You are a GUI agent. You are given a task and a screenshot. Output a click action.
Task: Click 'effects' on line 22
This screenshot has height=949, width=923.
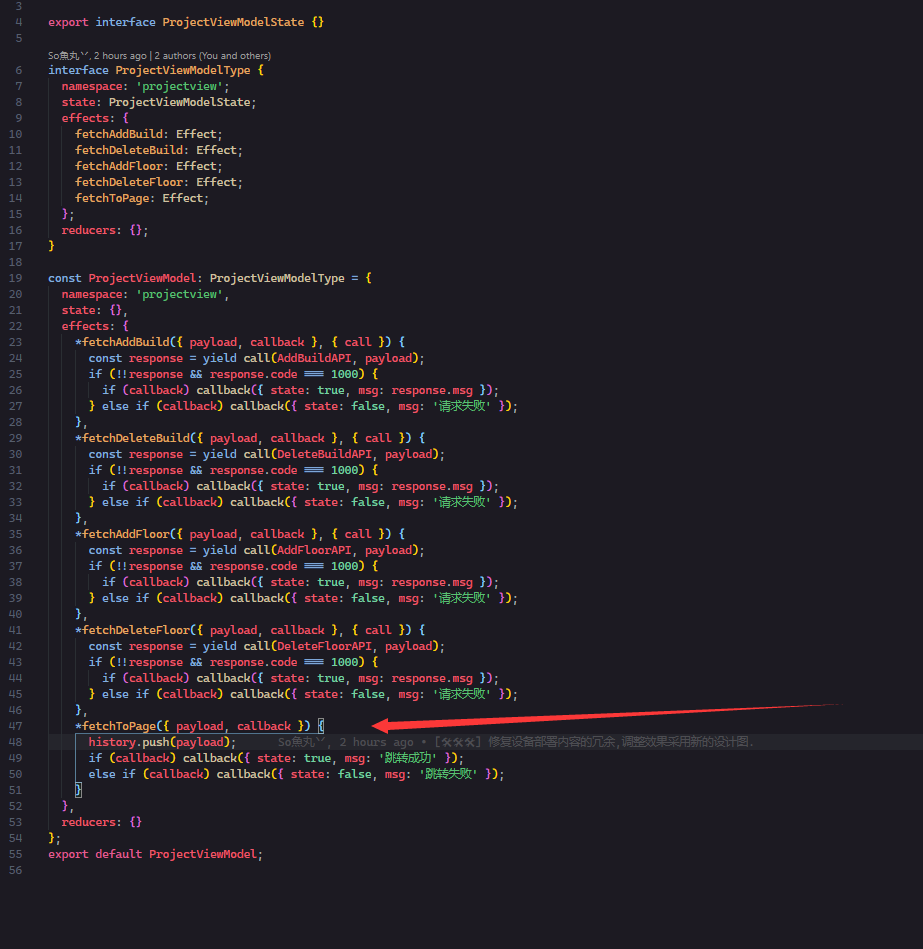[x=85, y=326]
